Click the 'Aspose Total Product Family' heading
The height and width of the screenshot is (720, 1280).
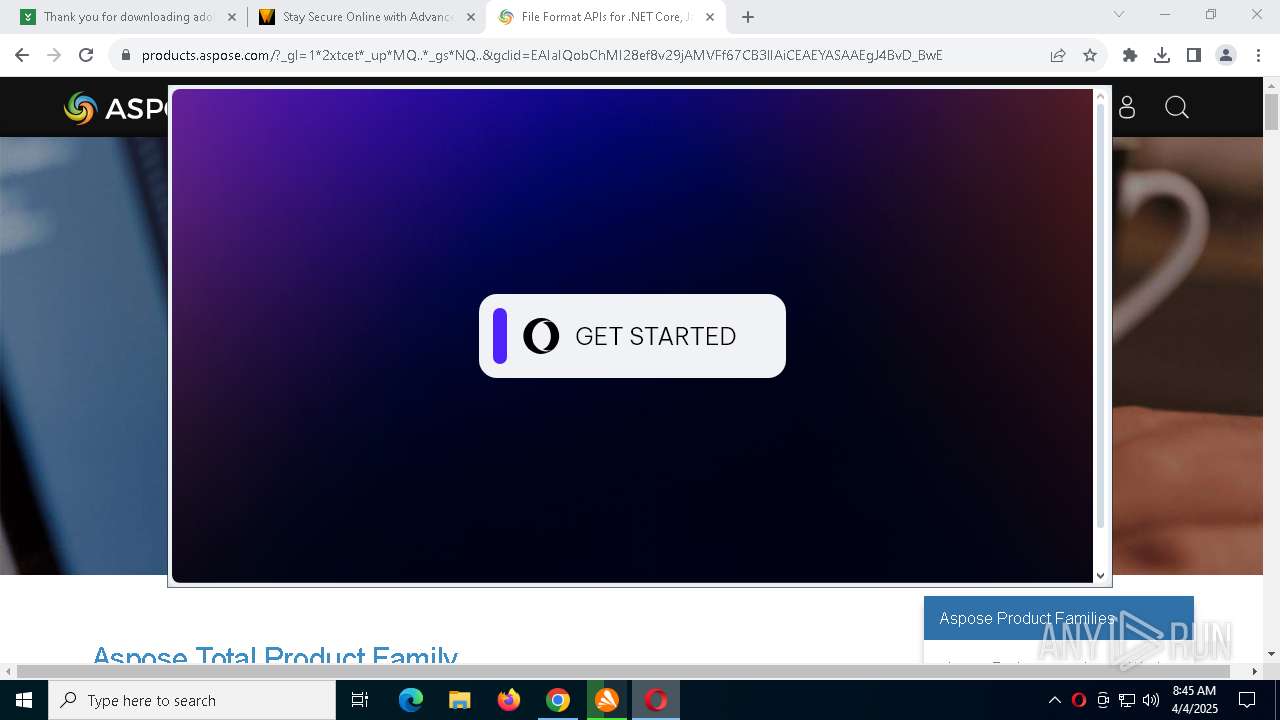pyautogui.click(x=275, y=654)
